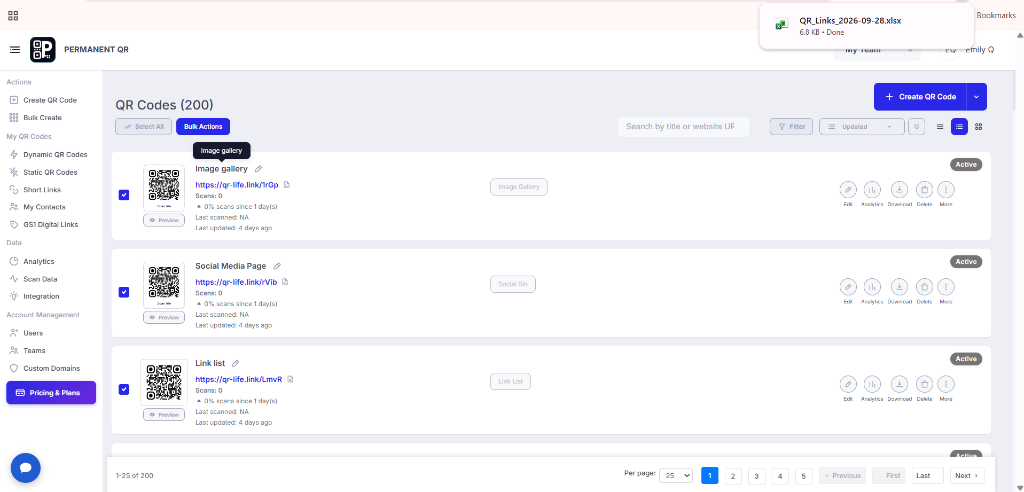Open More options for Social Media Page
The height and width of the screenshot is (492, 1024).
(946, 287)
